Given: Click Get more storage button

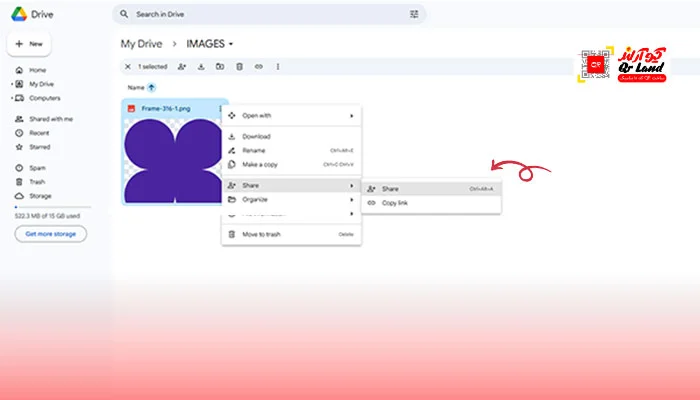Looking at the screenshot, I should [50, 234].
